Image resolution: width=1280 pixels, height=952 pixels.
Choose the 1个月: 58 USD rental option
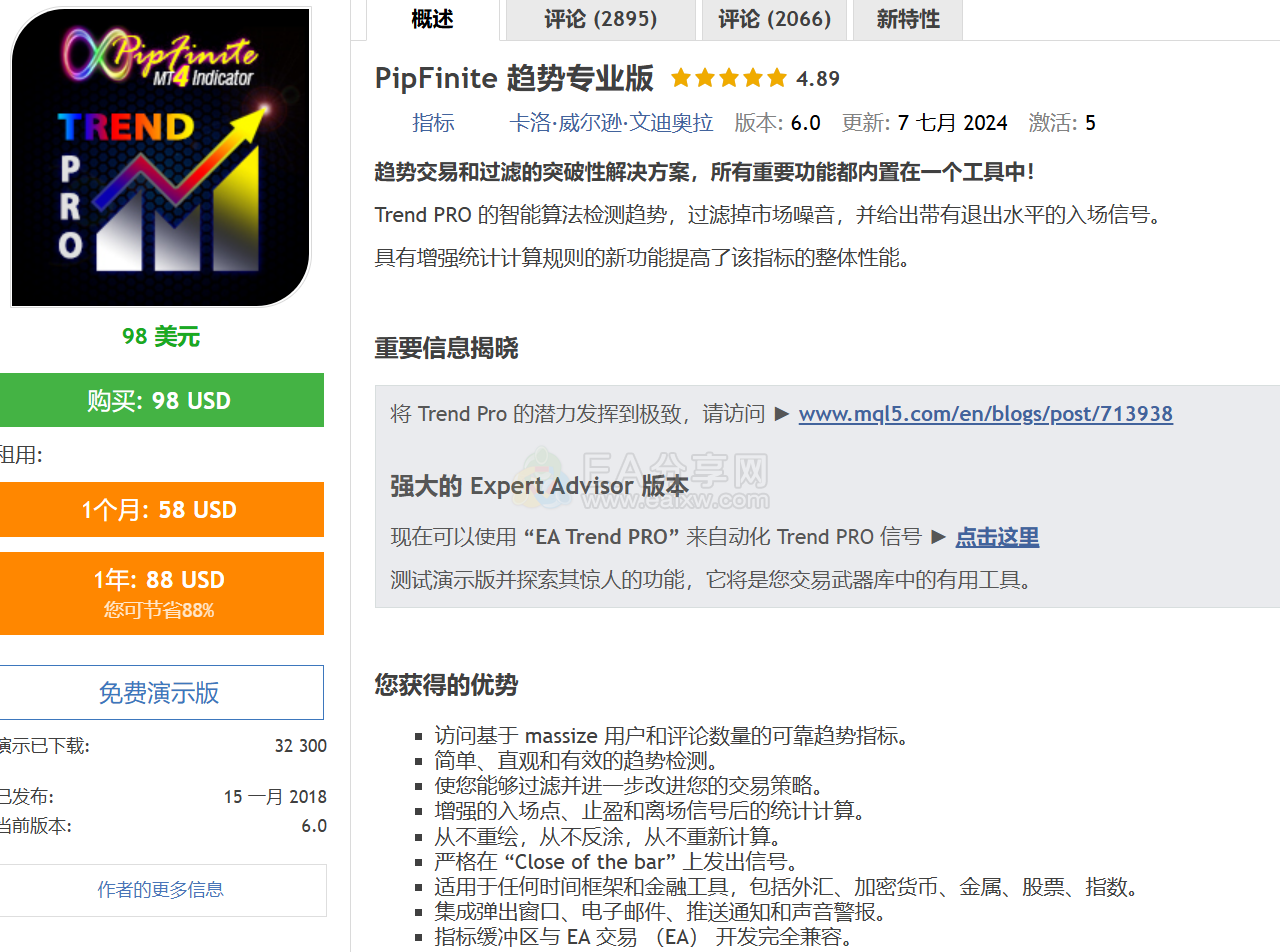coord(160,510)
